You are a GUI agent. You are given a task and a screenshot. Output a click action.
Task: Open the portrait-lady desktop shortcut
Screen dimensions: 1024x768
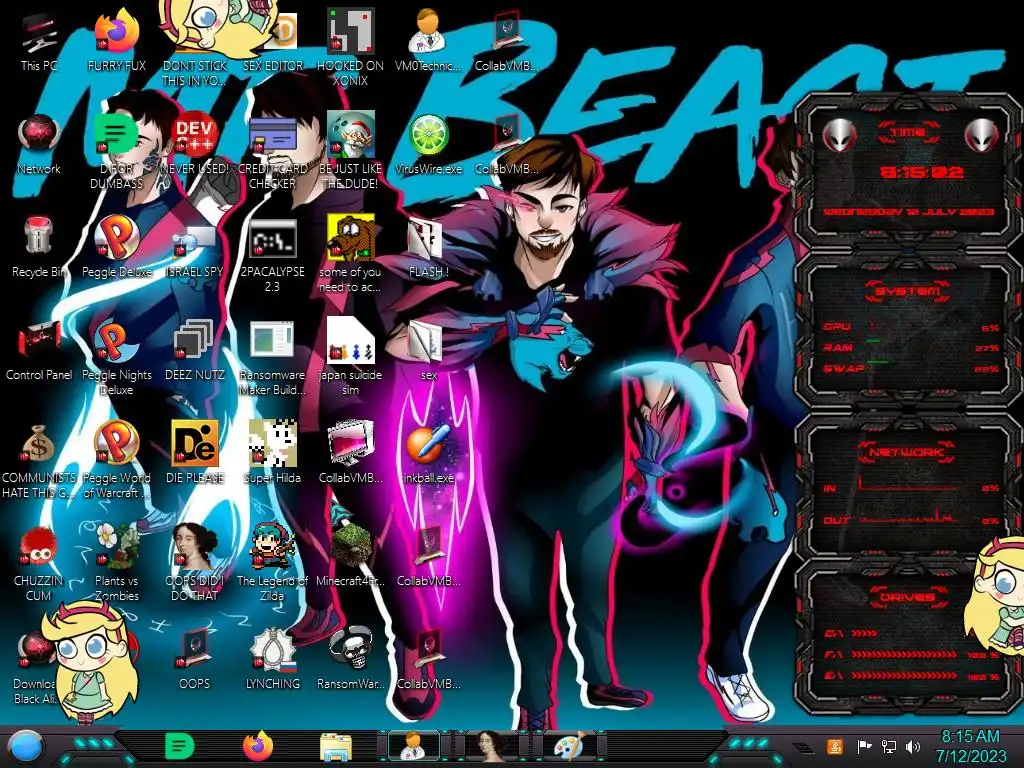[x=195, y=563]
